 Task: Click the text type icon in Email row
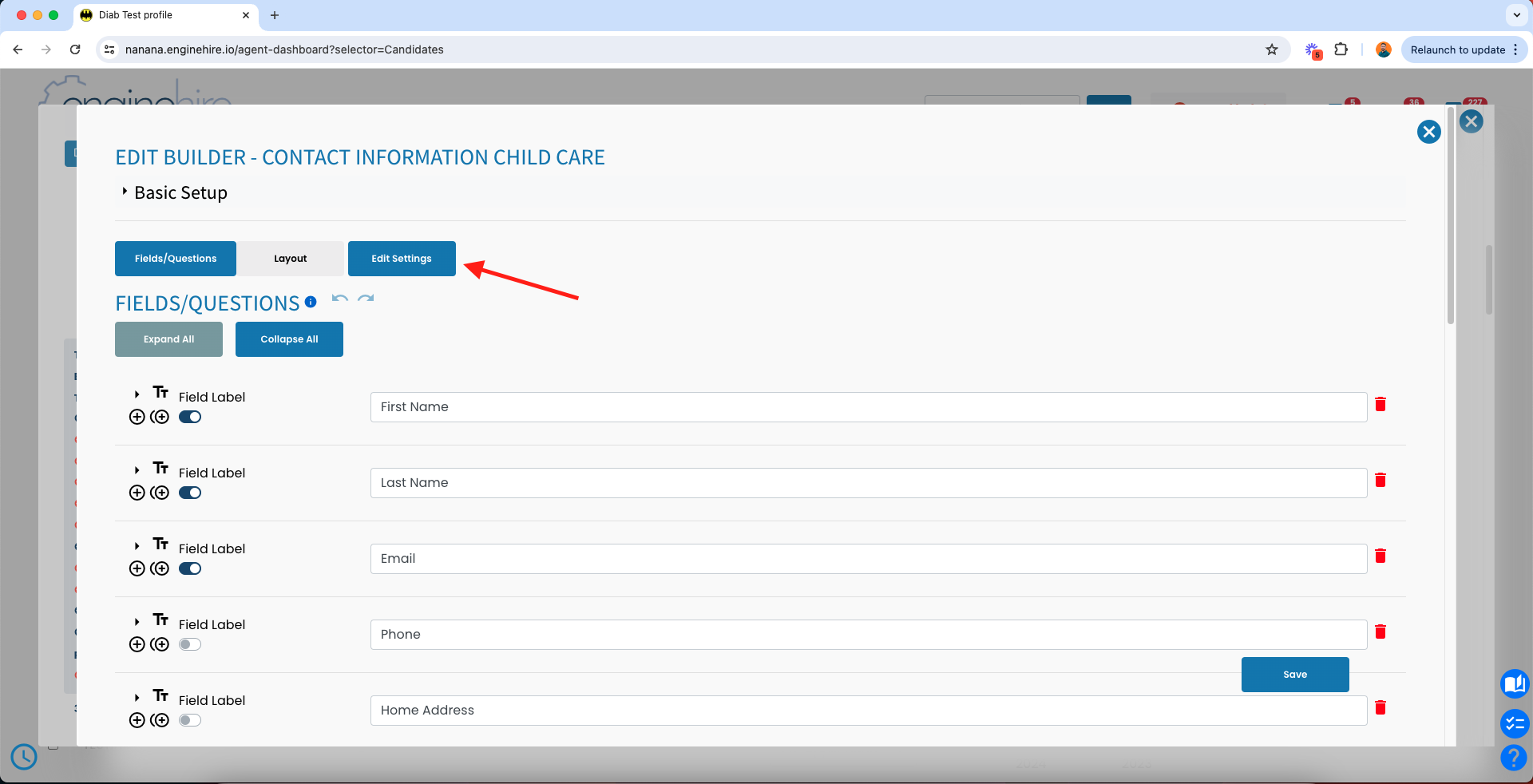[x=160, y=544]
